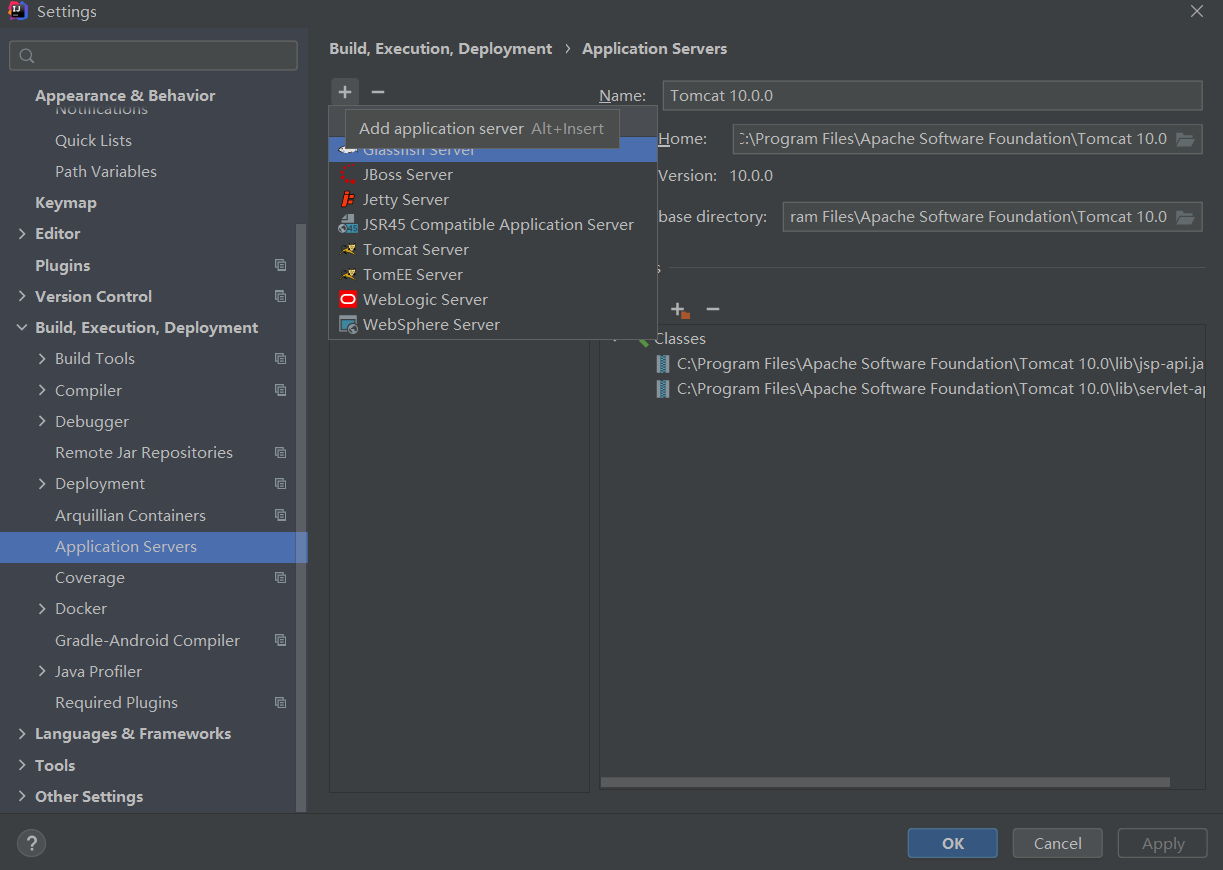
Task: Choose WebSphere Server menu entry
Action: pyautogui.click(x=493, y=325)
